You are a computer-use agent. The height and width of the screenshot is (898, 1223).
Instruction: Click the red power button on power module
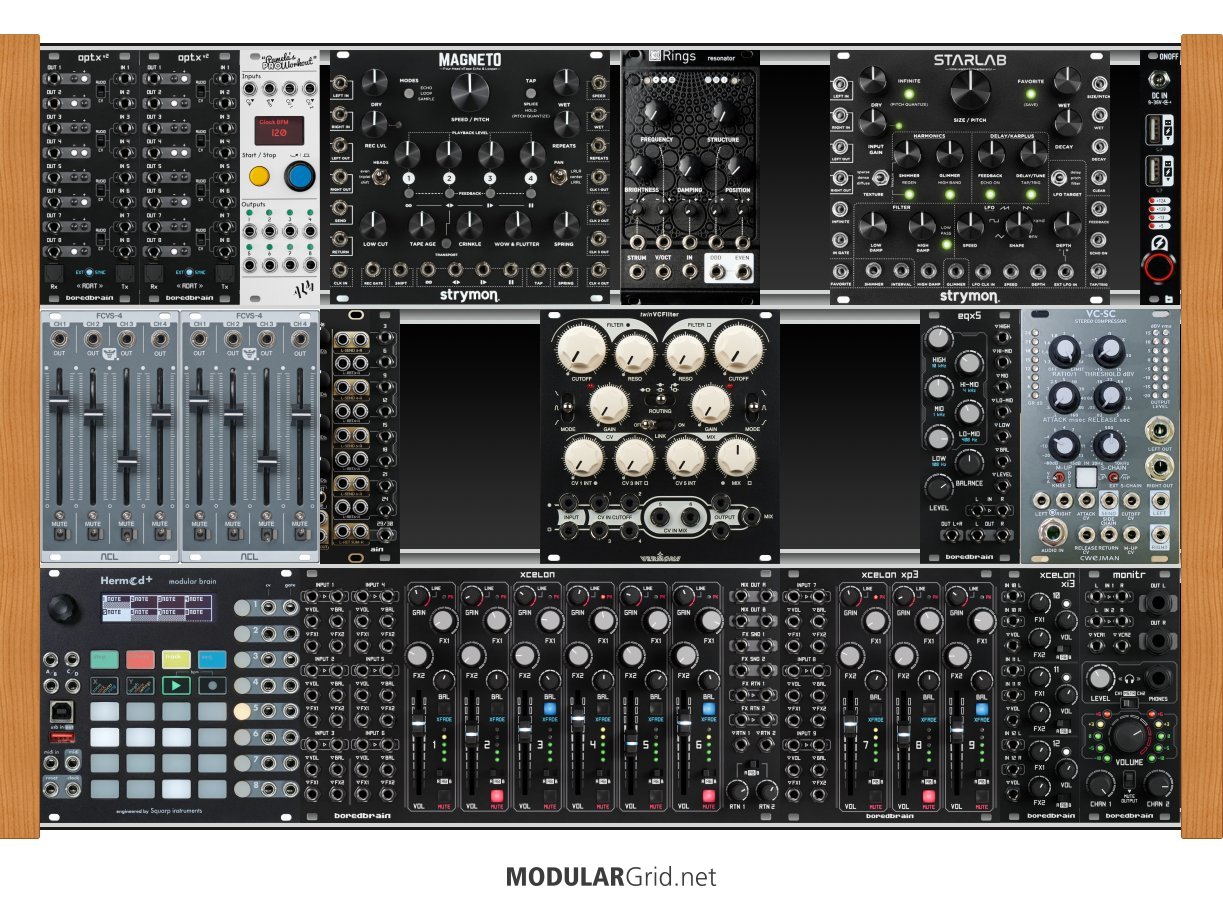[x=1160, y=267]
